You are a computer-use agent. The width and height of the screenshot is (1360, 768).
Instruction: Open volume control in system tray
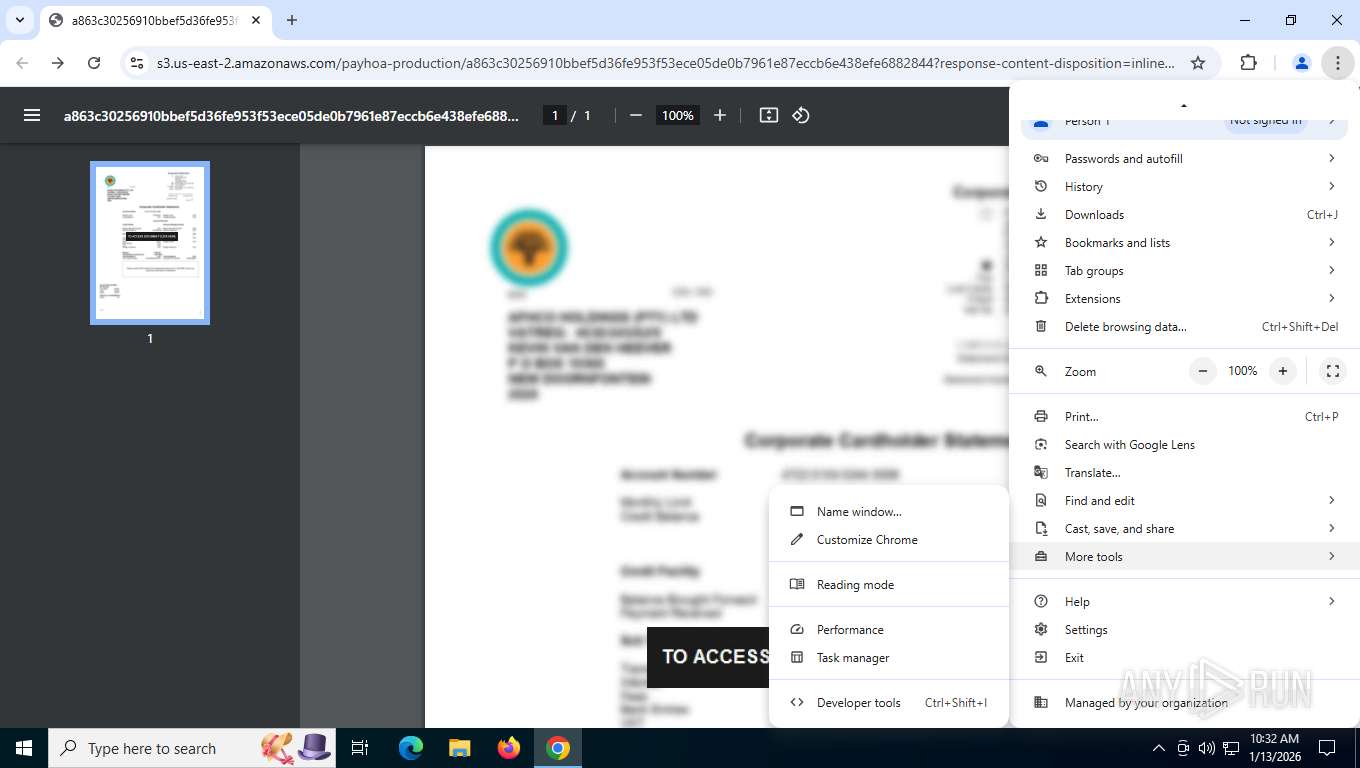click(x=1207, y=748)
